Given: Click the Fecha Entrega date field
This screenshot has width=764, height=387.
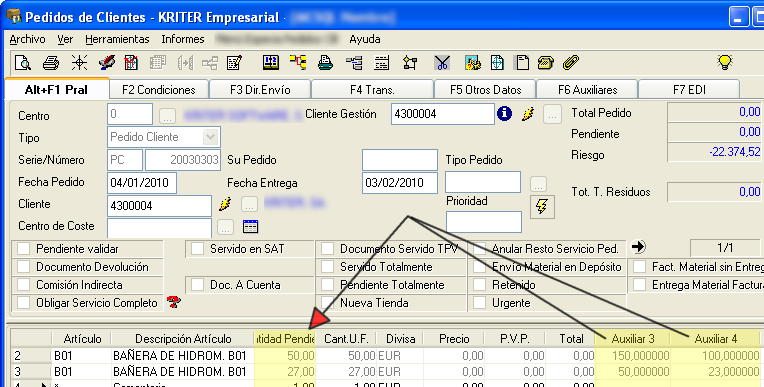Looking at the screenshot, I should pos(400,183).
